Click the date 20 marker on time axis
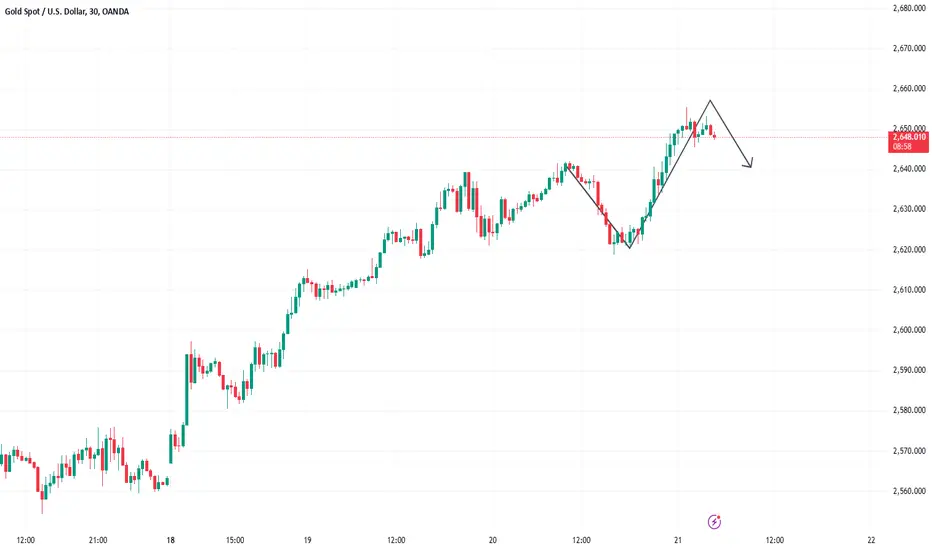932x550 pixels. click(493, 540)
